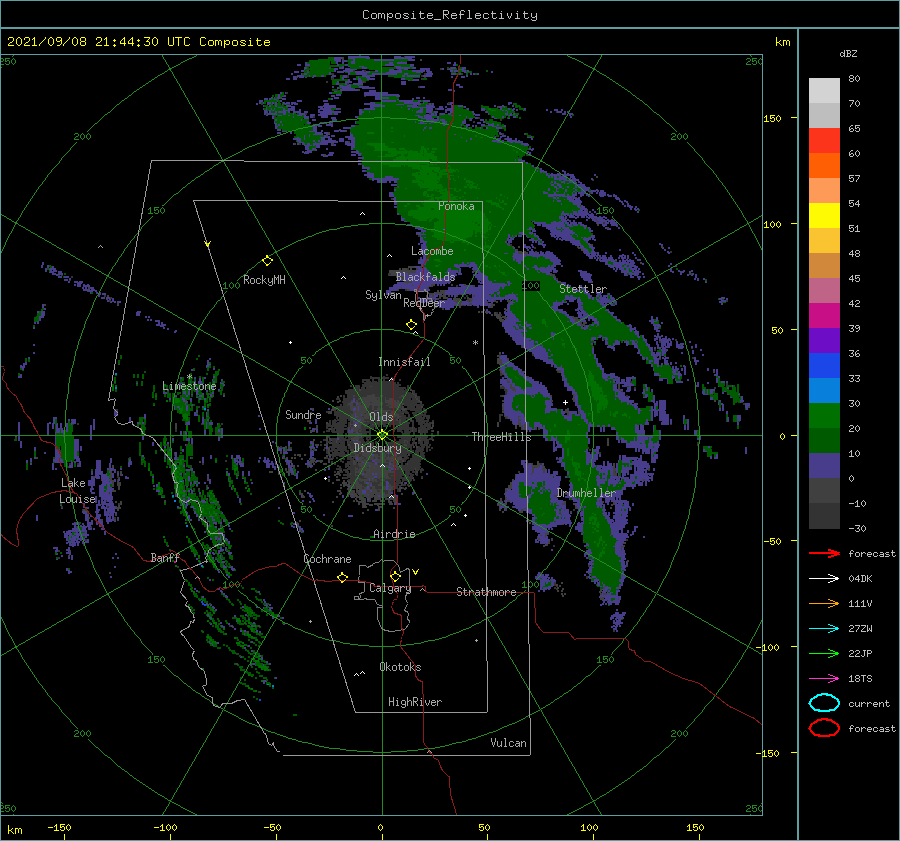900x841 pixels.
Task: Click the Composite_Reflectivity title
Action: coord(449,15)
